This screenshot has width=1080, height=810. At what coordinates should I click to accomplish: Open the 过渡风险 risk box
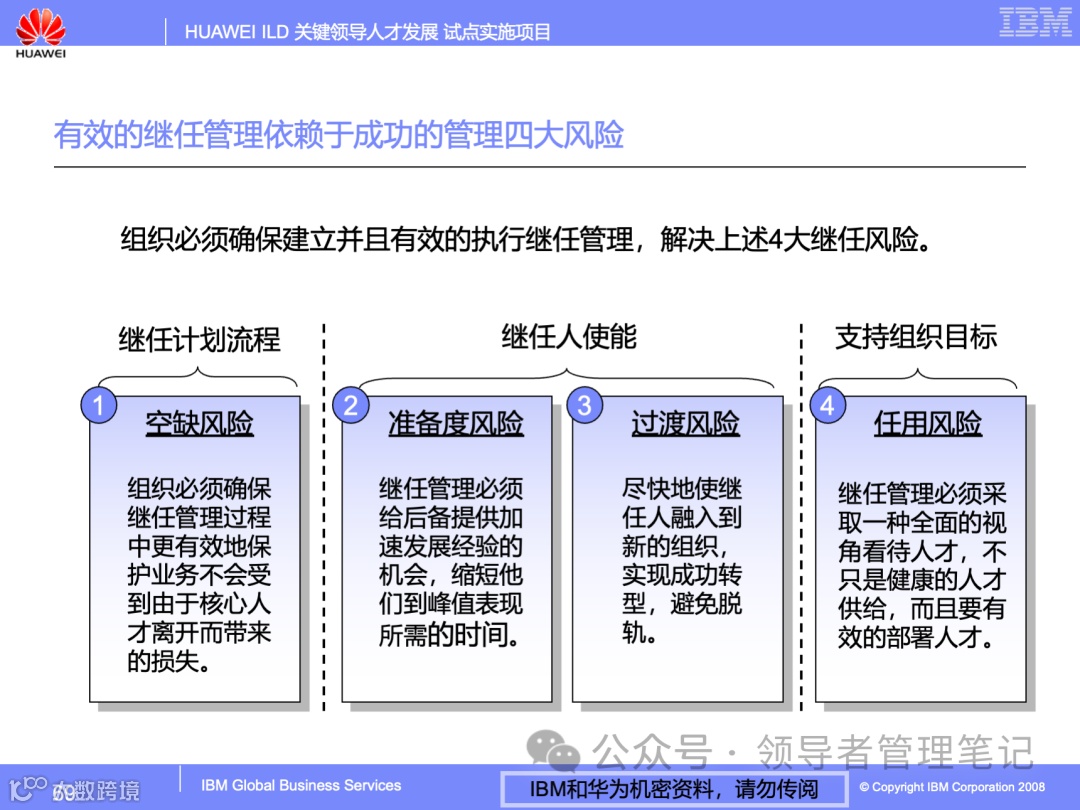click(682, 550)
